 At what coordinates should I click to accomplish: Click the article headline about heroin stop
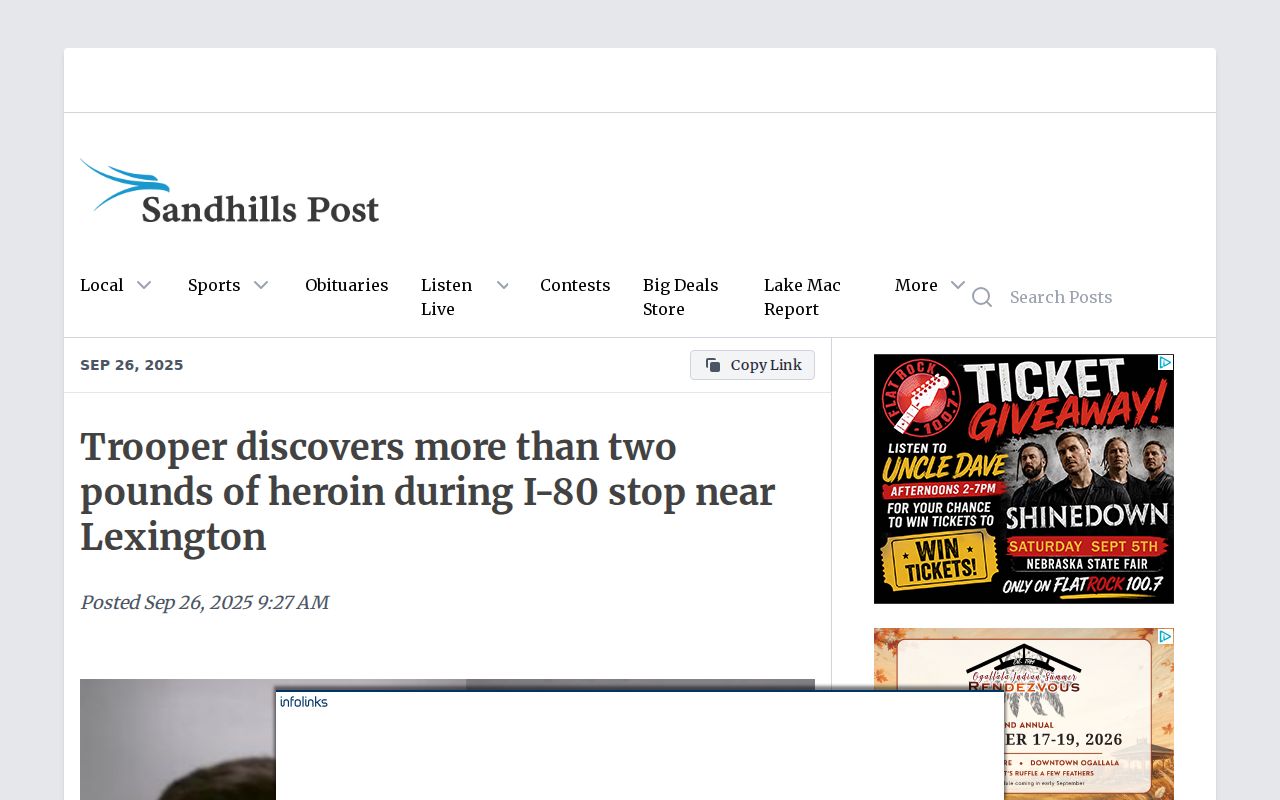[x=428, y=492]
